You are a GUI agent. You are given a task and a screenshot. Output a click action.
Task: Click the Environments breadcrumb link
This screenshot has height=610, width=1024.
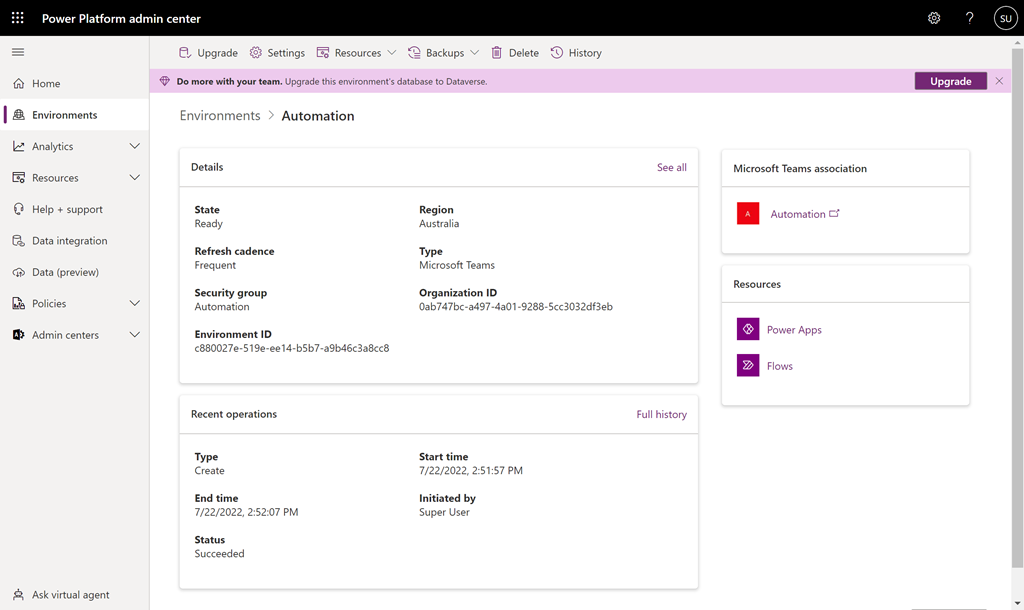[x=220, y=116]
